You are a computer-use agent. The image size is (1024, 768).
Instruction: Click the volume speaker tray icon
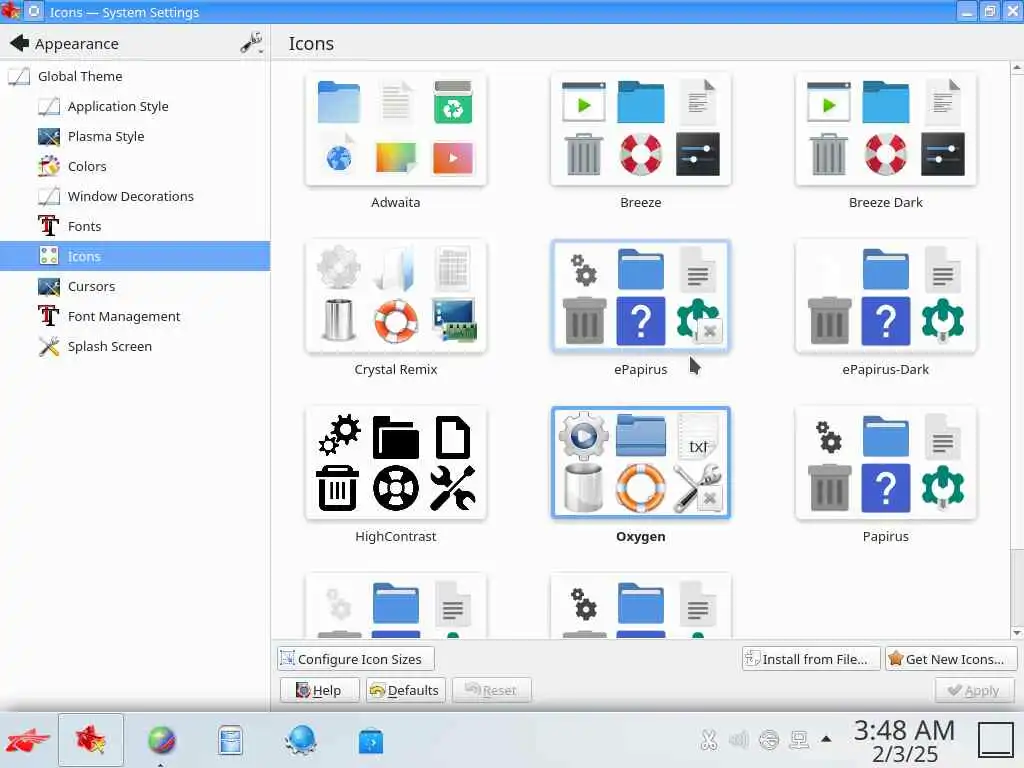pos(739,739)
